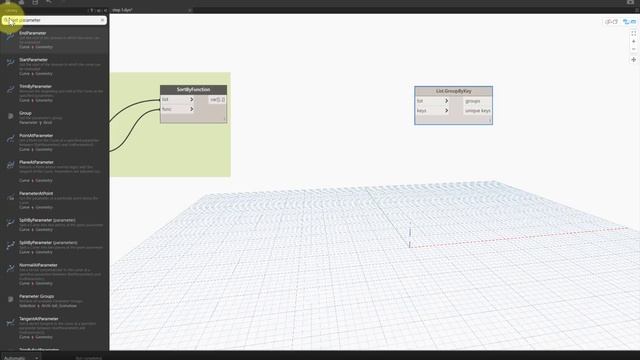Open list port lacing chevron on List.GroupByKey

click(447, 100)
